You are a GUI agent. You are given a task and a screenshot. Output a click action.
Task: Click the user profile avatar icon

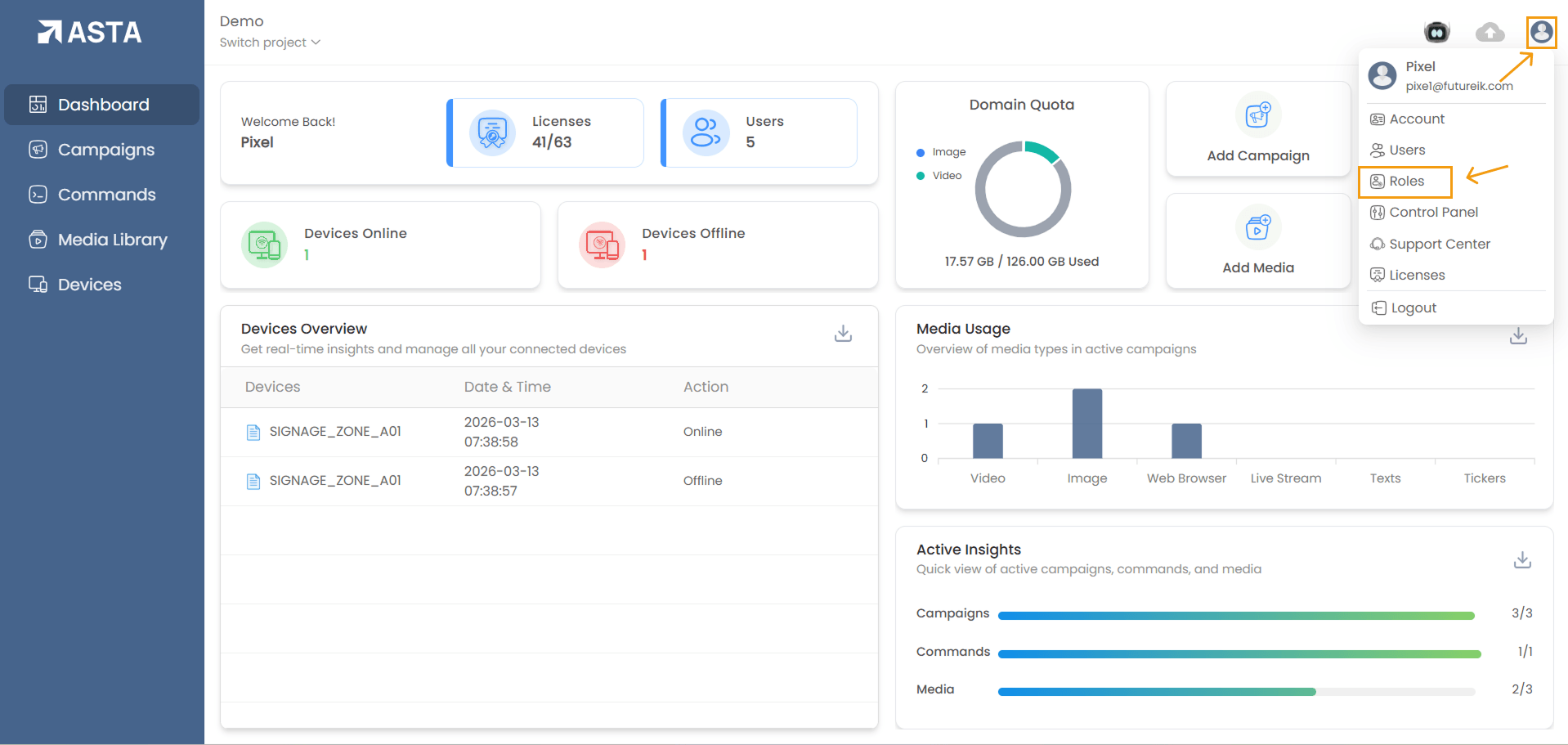1541,33
